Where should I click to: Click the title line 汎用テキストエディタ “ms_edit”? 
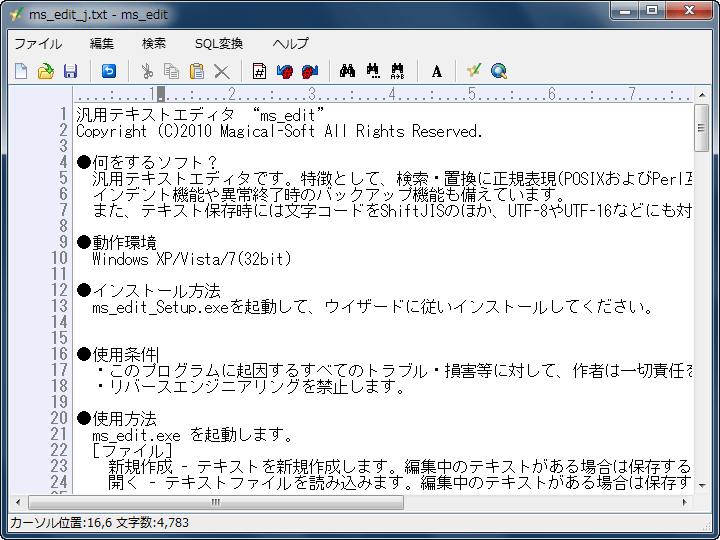tap(200, 115)
